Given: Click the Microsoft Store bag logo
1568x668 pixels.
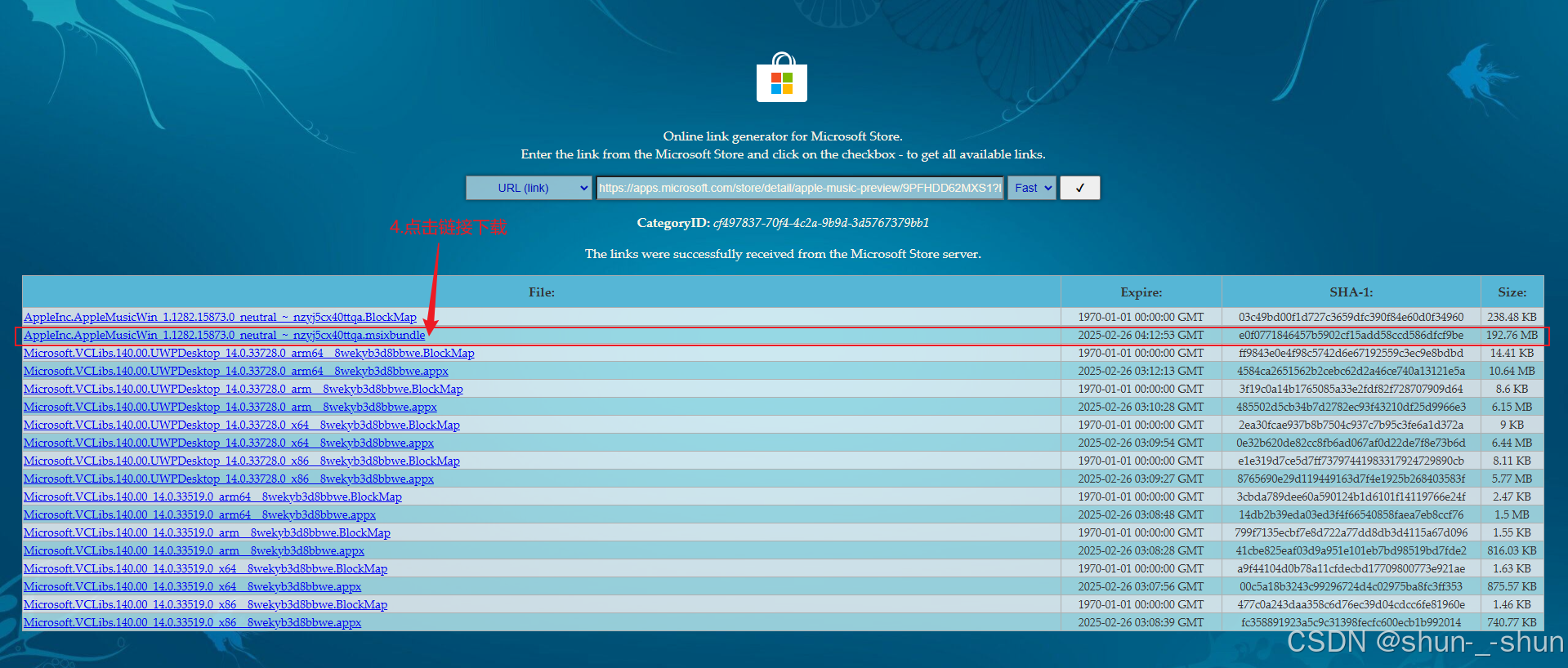Looking at the screenshot, I should 782,78.
